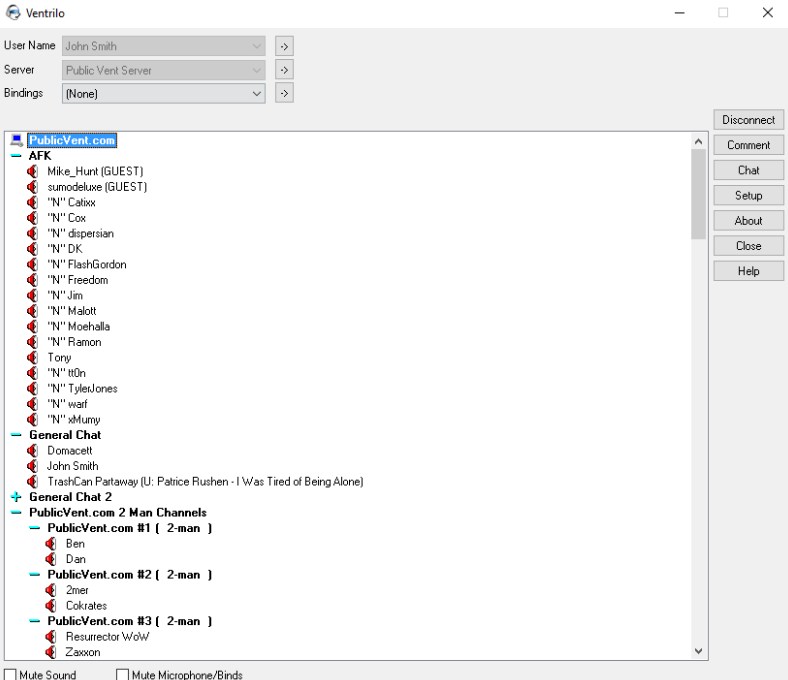Click the speaker icon beside "N" Moehalla
The height and width of the screenshot is (680, 788).
click(x=32, y=327)
